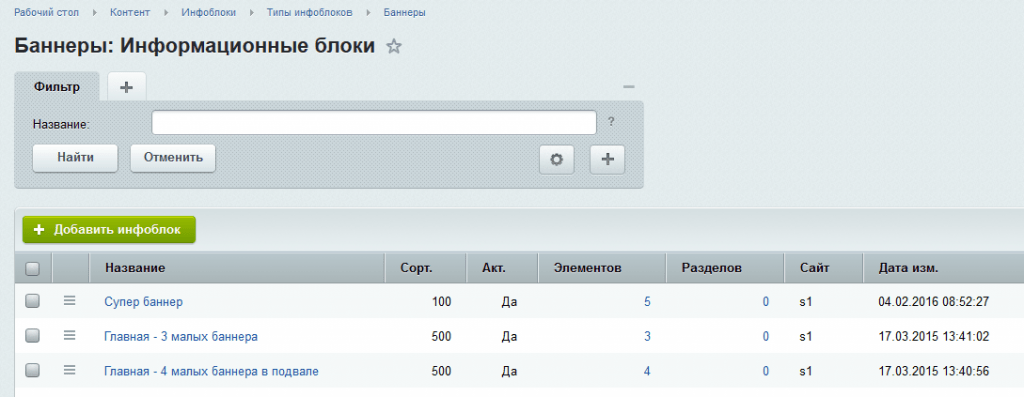Select all rows with header checkbox
1024x397 pixels.
[32, 268]
